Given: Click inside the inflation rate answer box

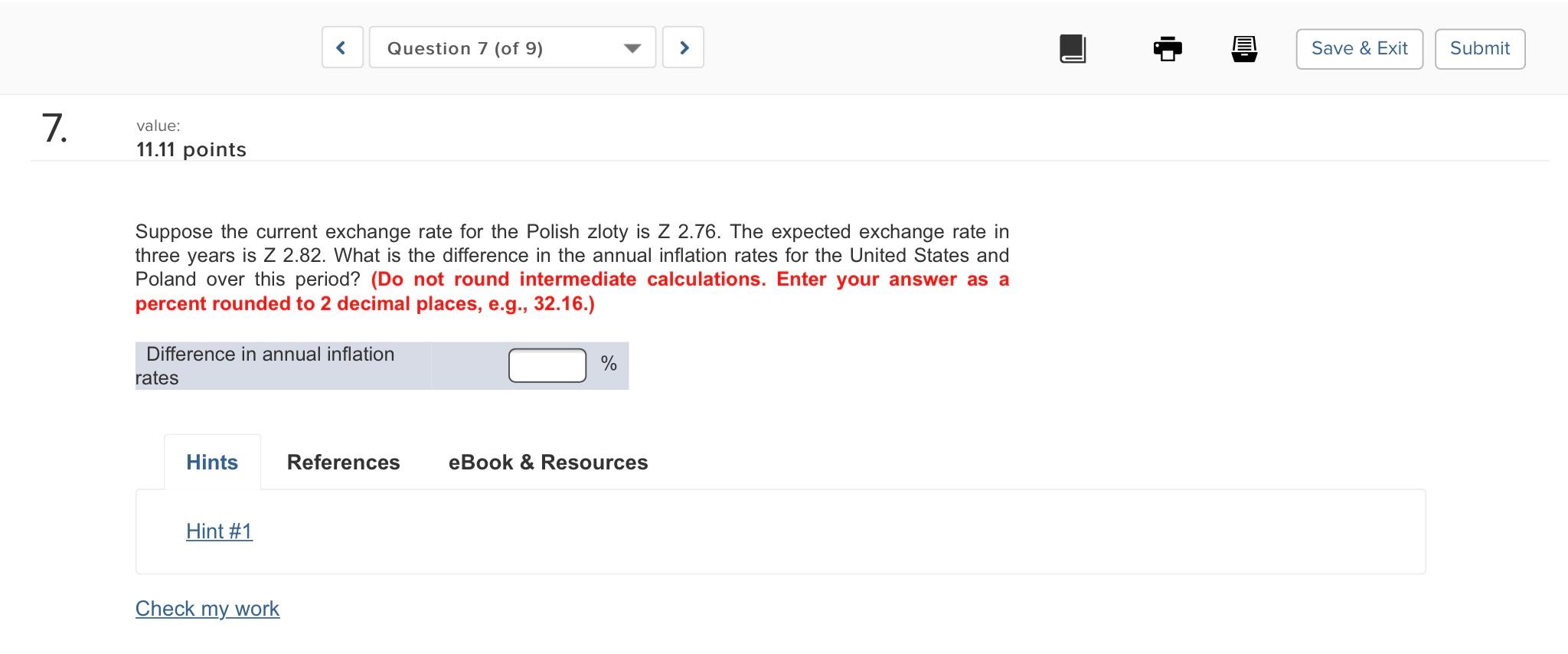Looking at the screenshot, I should pyautogui.click(x=547, y=365).
